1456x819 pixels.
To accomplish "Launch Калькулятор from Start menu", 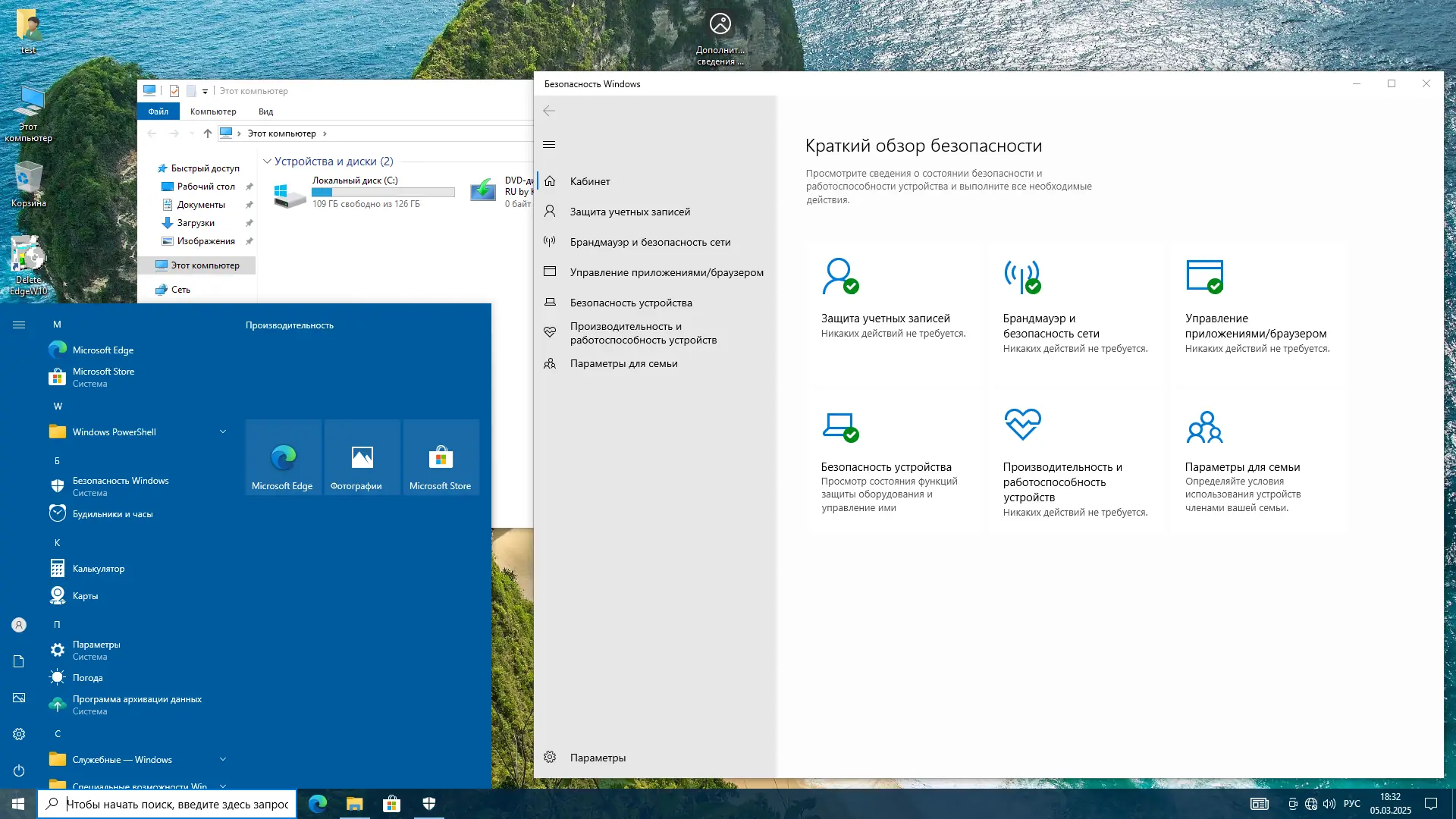I will (98, 568).
